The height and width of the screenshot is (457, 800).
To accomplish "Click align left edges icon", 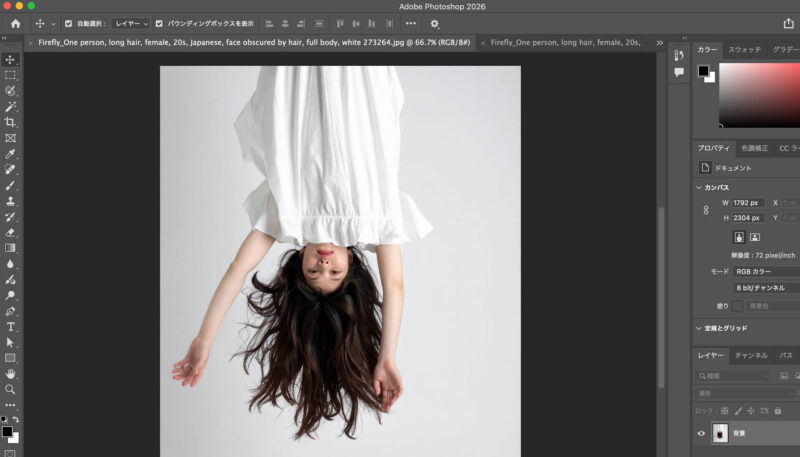I will pyautogui.click(x=269, y=23).
